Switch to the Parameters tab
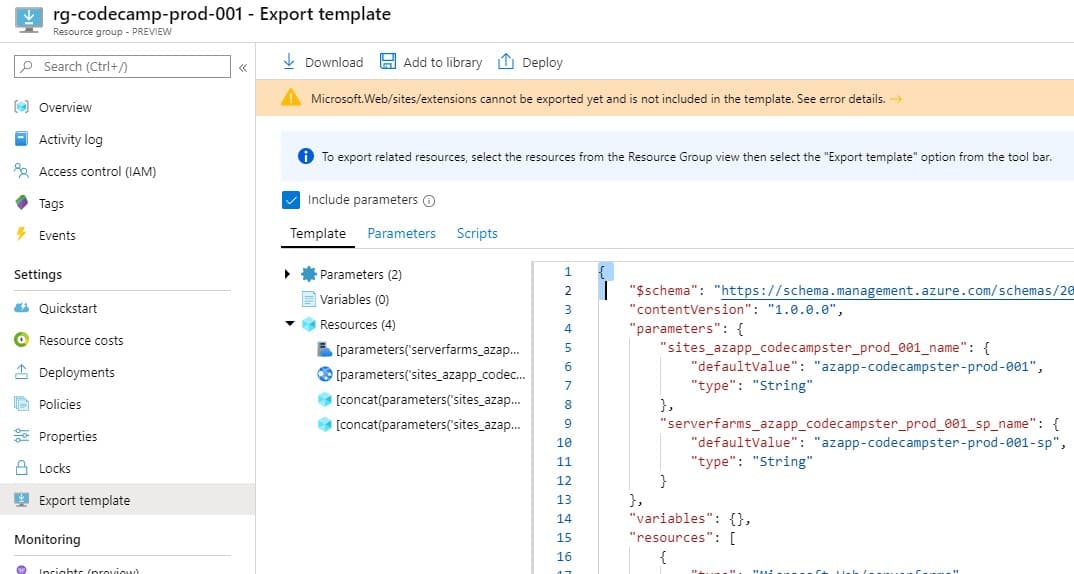The image size is (1074, 574). coord(401,233)
